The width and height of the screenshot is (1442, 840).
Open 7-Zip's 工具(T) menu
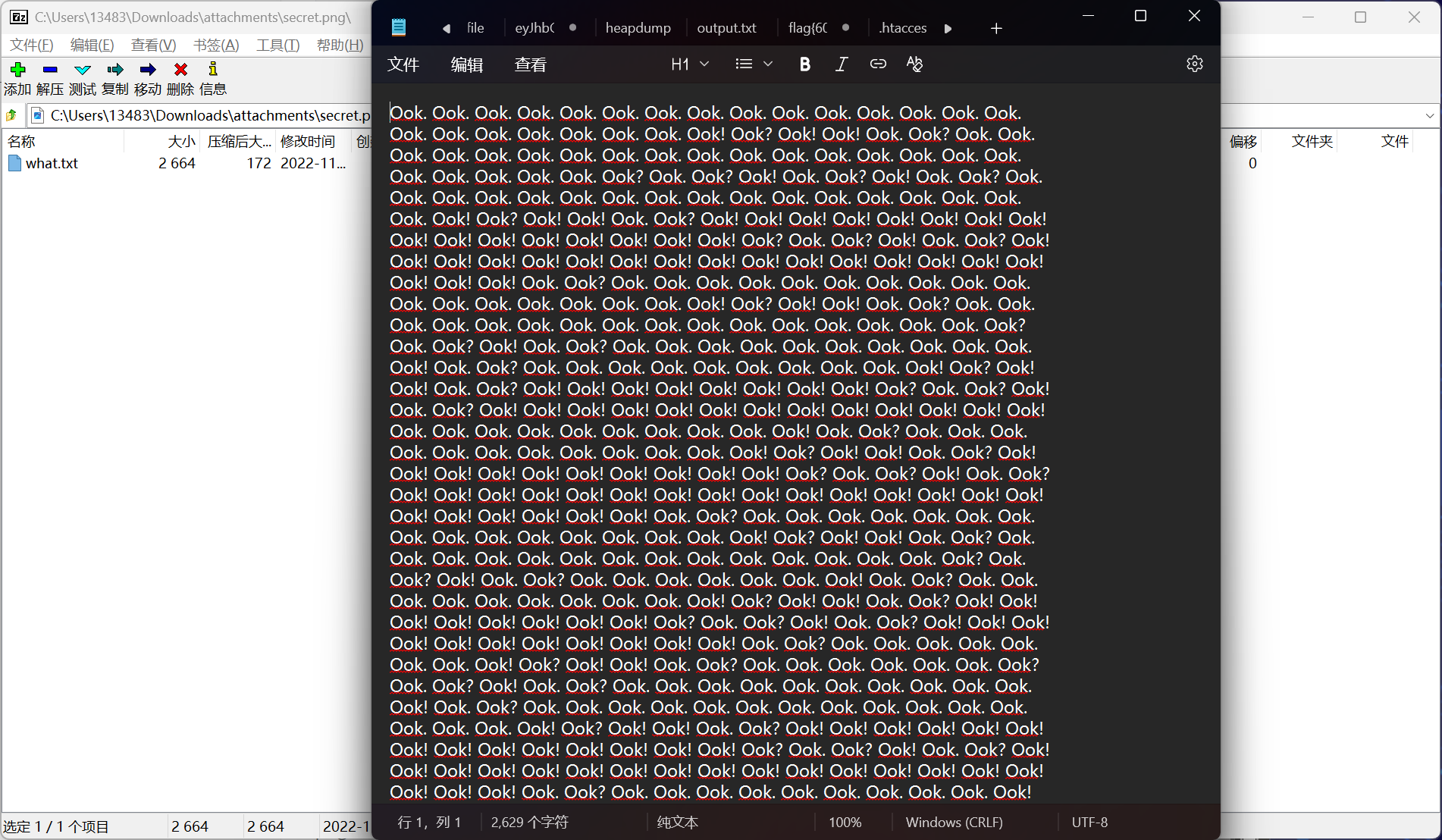[277, 45]
